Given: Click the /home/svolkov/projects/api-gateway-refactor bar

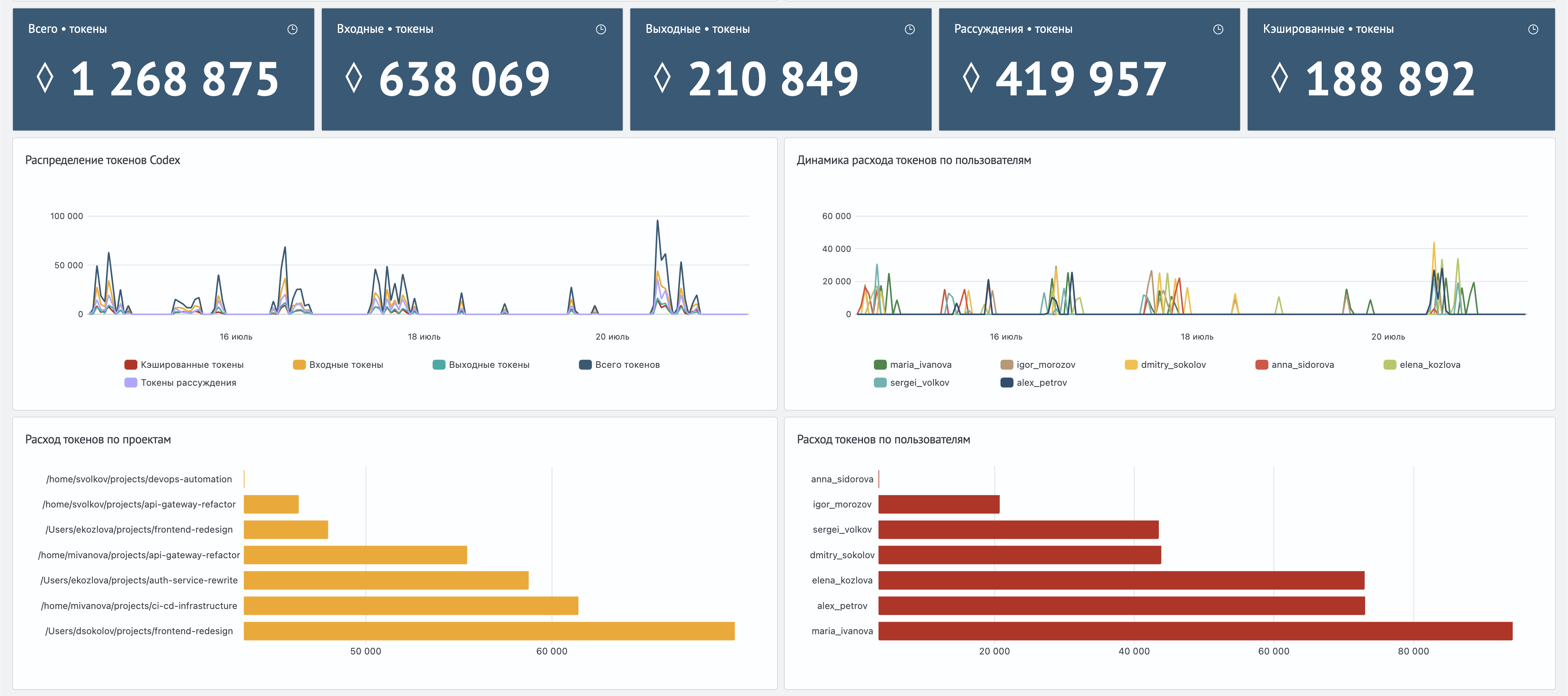Looking at the screenshot, I should coord(271,504).
